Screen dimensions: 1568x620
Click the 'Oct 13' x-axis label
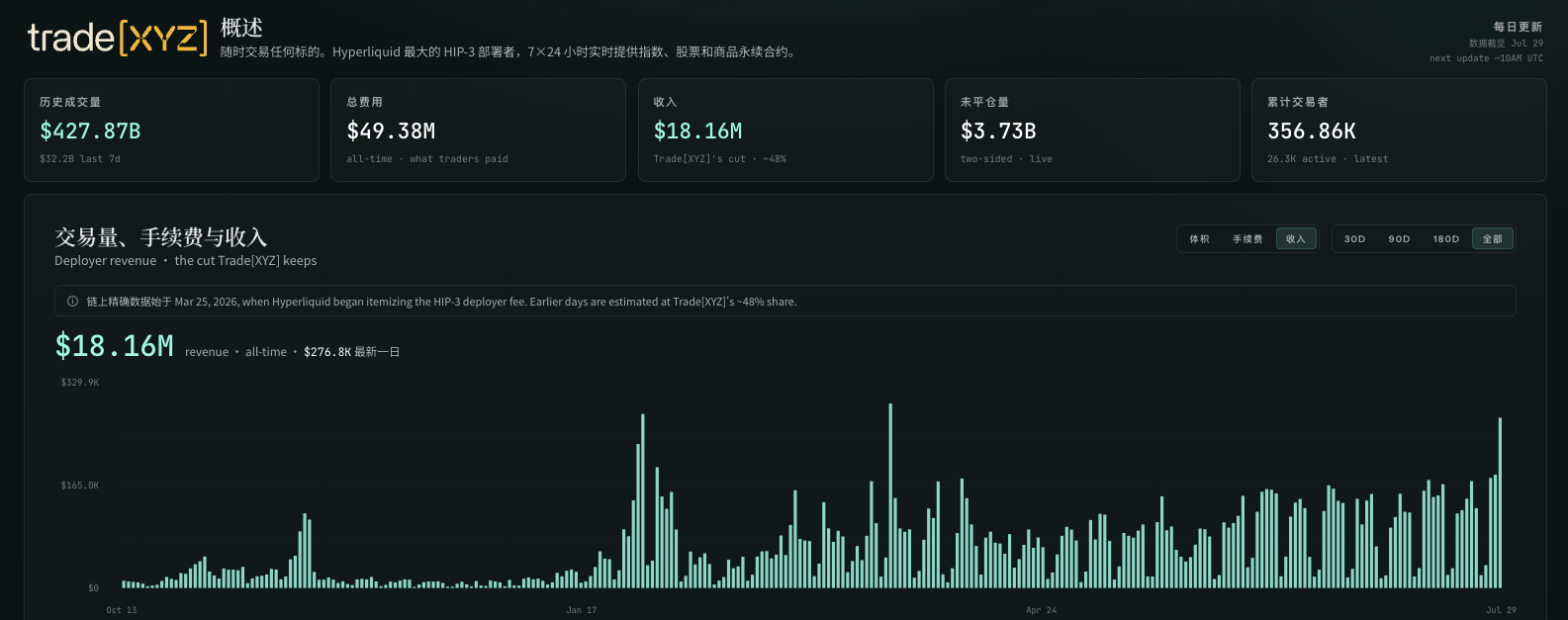click(x=122, y=610)
